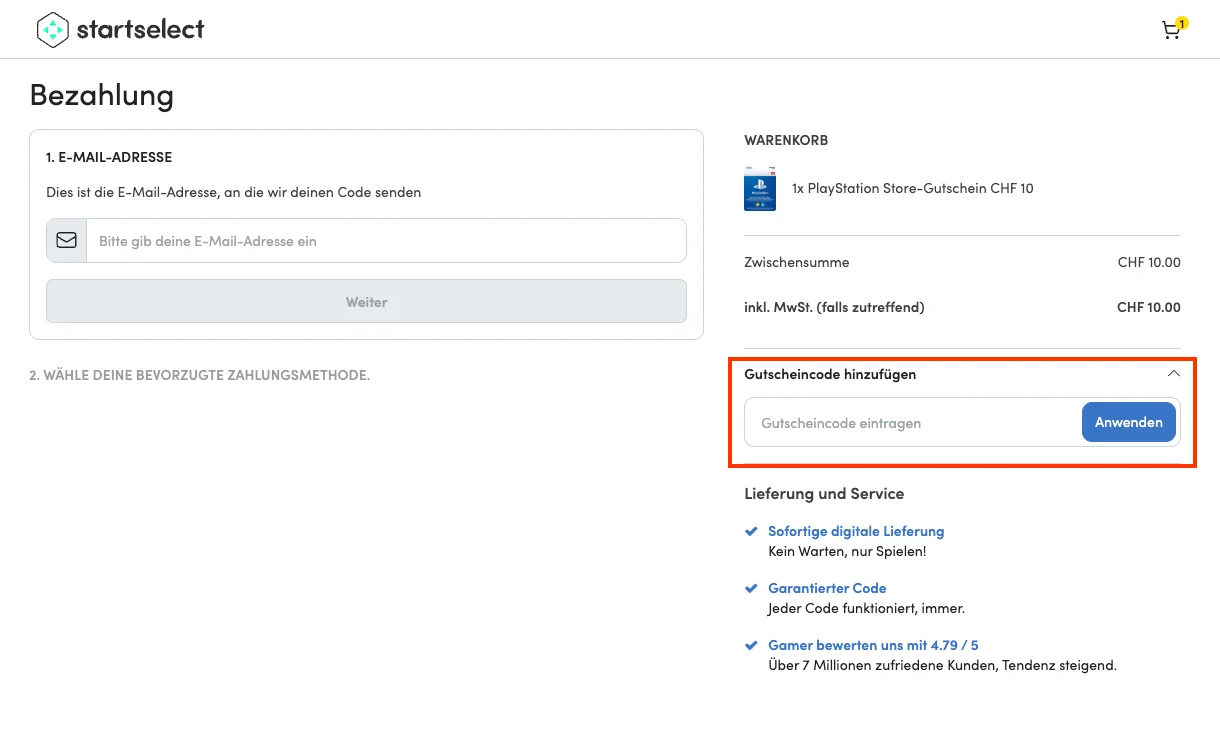Click checkmark beside Gamer bewerten uns
The height and width of the screenshot is (736, 1220).
751,646
